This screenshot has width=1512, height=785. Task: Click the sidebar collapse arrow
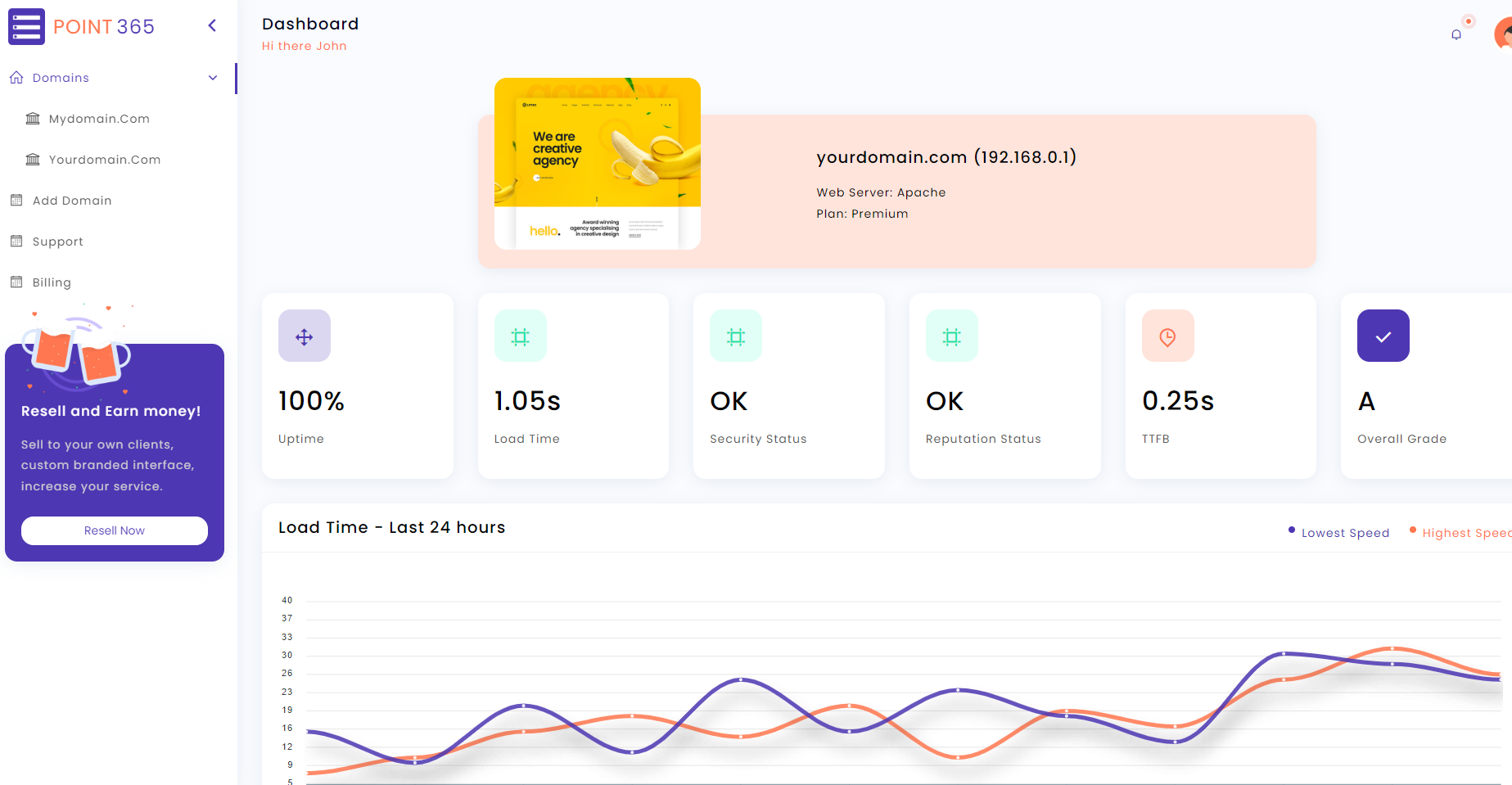pyautogui.click(x=212, y=25)
